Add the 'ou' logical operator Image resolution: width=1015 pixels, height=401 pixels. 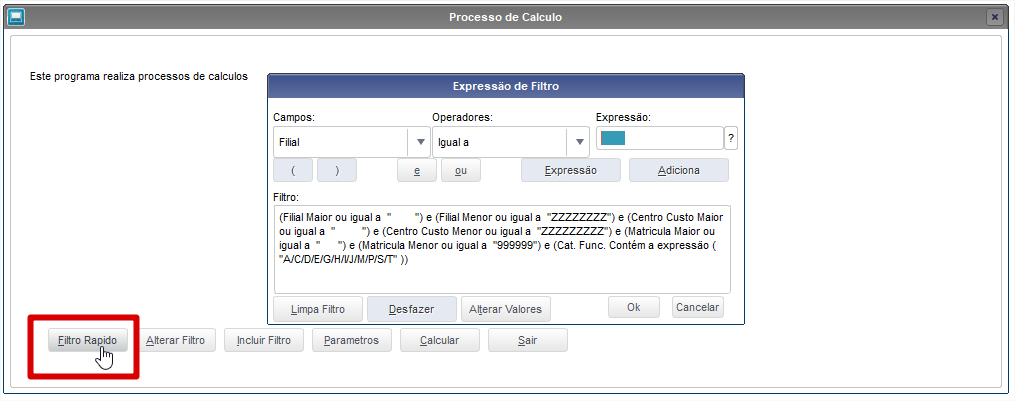[x=461, y=170]
